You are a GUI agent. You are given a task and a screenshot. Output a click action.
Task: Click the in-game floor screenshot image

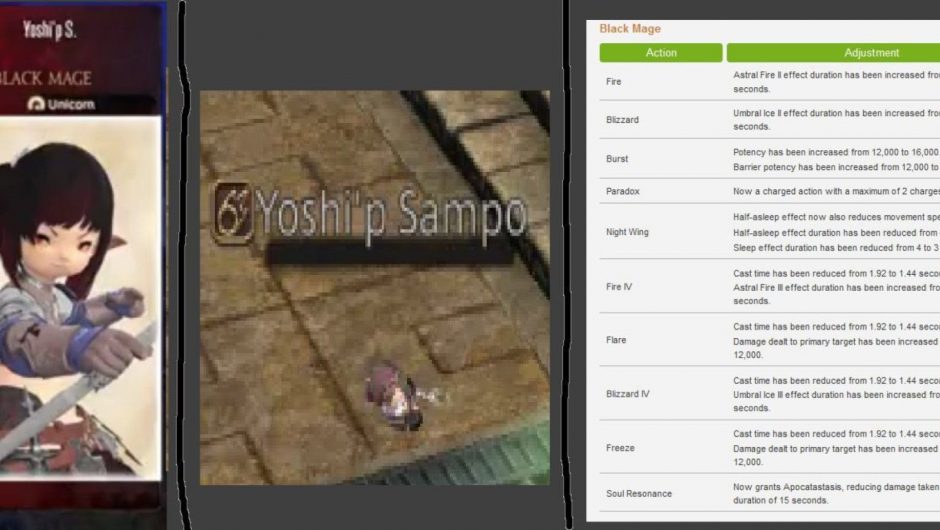[375, 288]
